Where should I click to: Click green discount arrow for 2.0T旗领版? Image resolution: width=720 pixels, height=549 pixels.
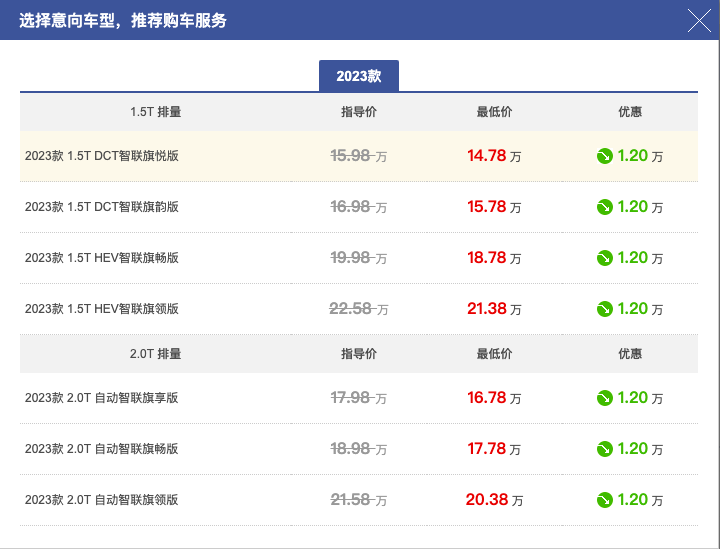coord(605,500)
